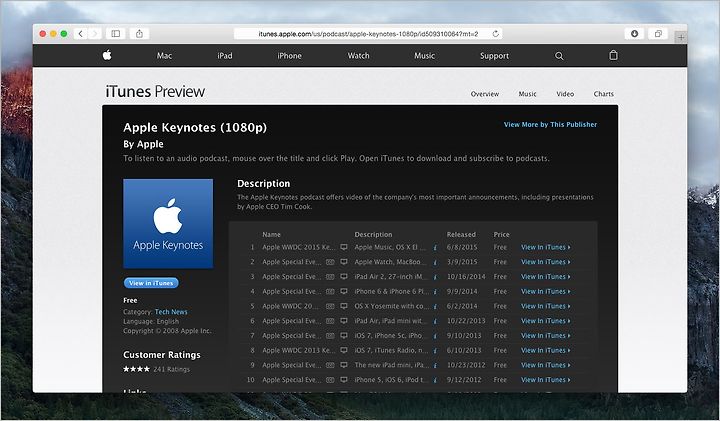
Task: Show info for the iPhone 6 & iPhone 6 Plus description
Action: [435, 292]
